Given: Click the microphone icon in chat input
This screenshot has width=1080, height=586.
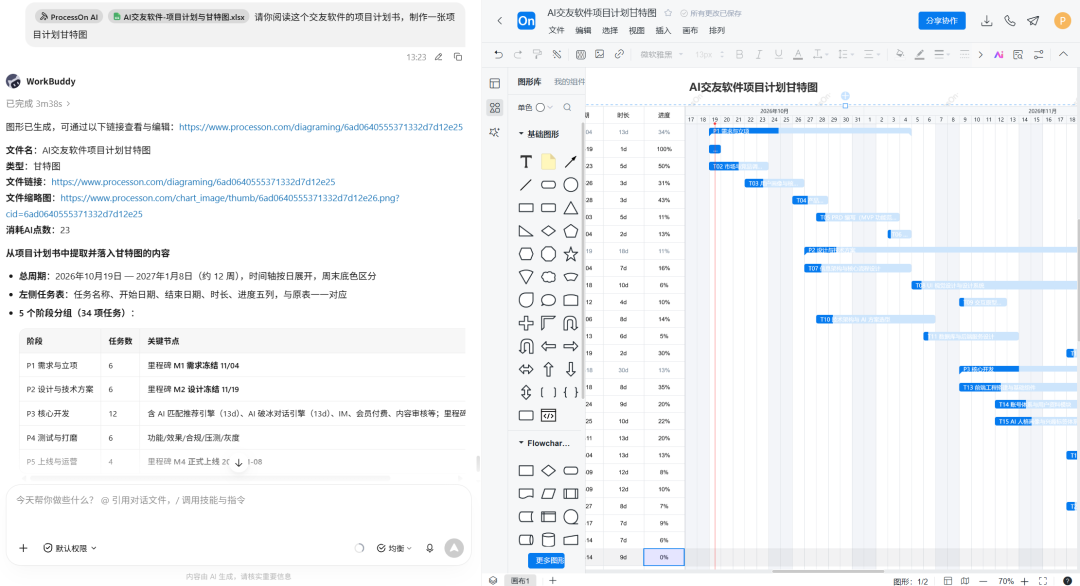Looking at the screenshot, I should click(430, 548).
